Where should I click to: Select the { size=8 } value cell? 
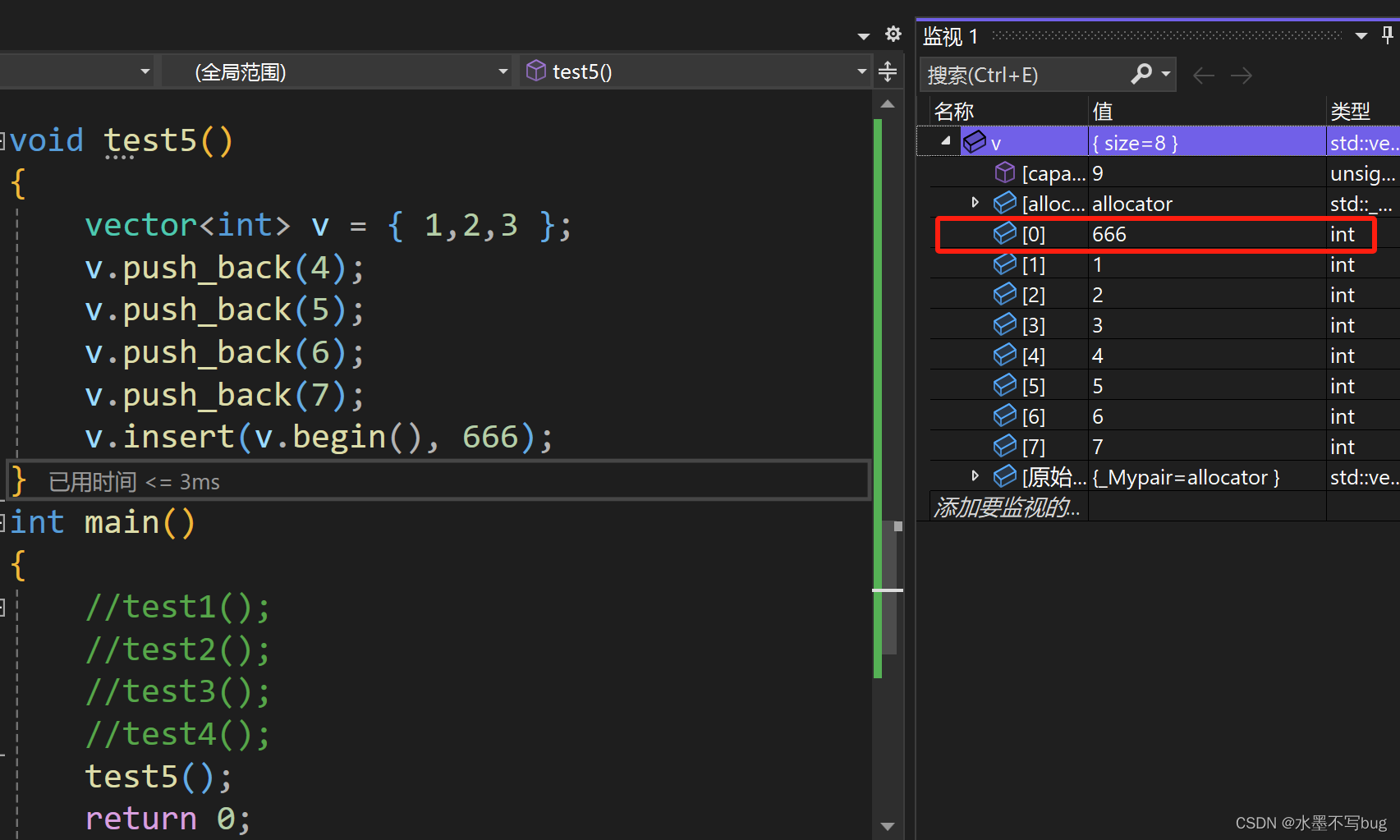tap(1207, 143)
